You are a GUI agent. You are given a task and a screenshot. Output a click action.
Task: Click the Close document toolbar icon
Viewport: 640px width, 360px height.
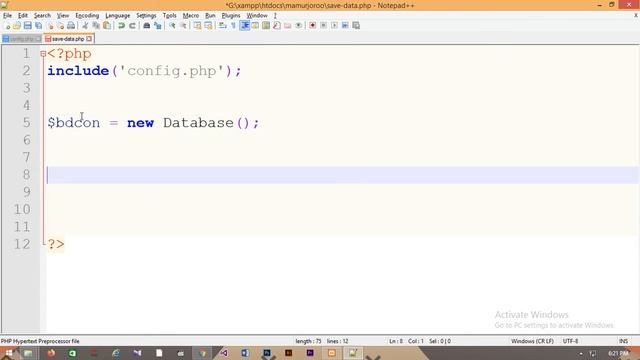[50, 26]
